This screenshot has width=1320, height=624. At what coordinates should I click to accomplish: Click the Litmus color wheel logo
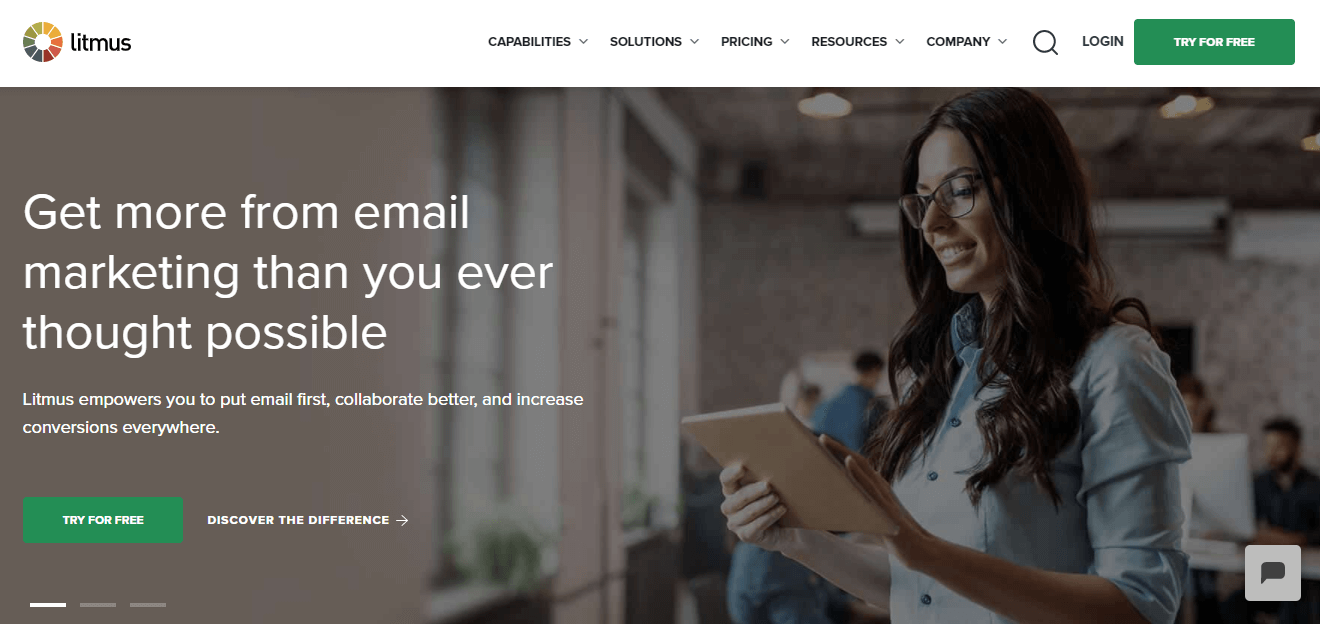coord(43,42)
